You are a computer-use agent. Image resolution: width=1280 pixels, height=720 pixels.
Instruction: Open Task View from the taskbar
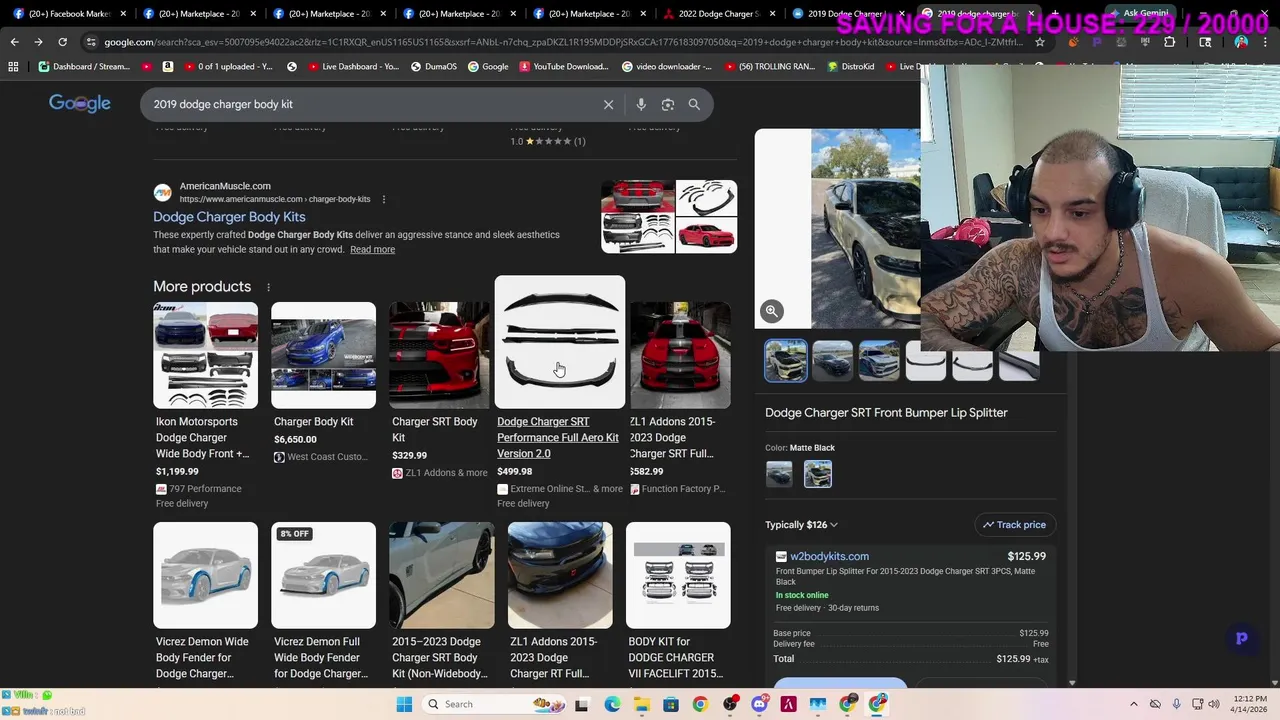581,704
